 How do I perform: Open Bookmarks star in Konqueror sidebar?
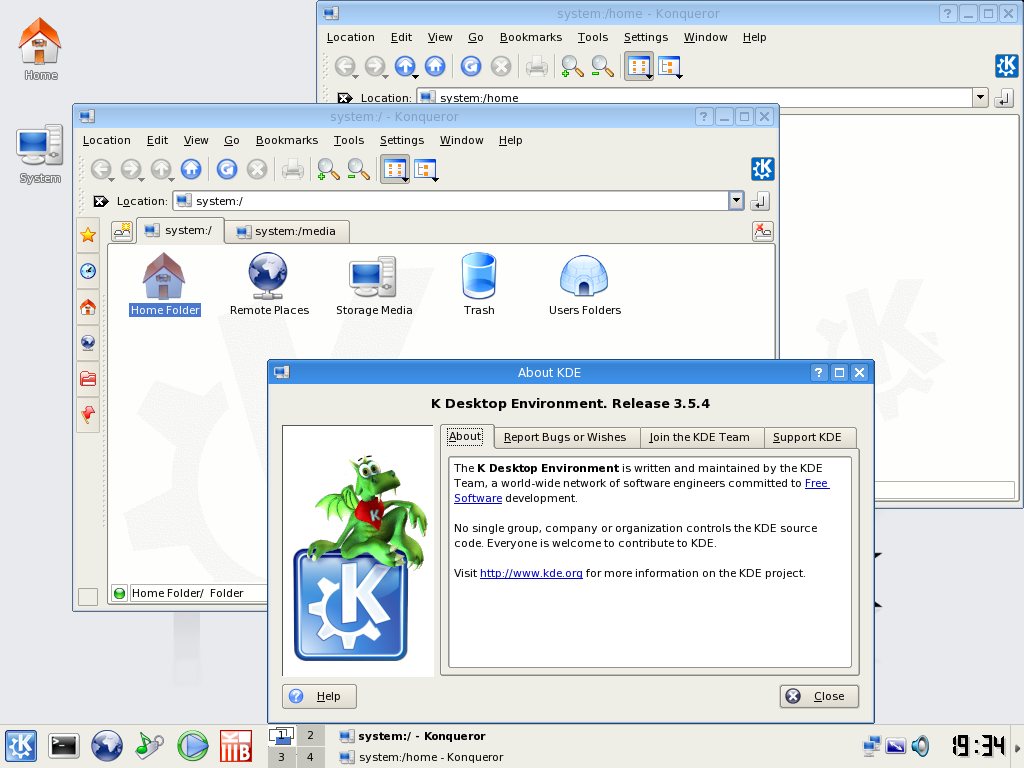88,235
